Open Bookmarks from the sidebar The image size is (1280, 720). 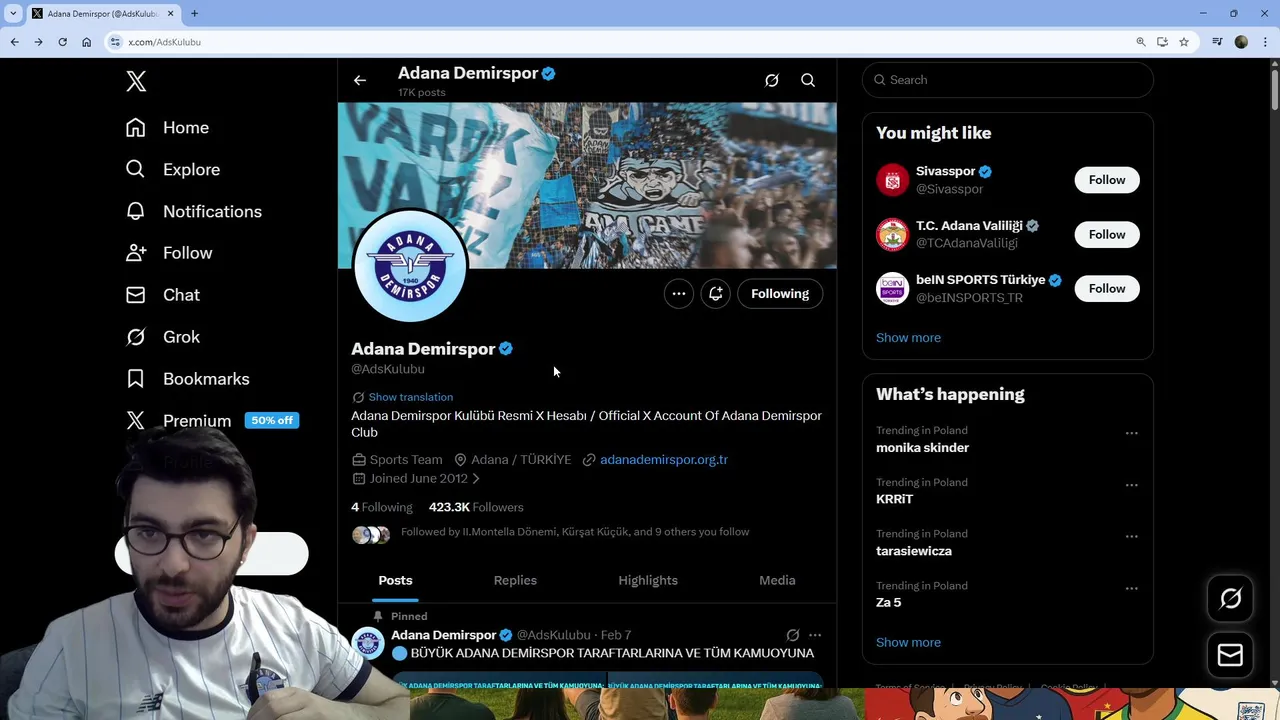(187, 379)
